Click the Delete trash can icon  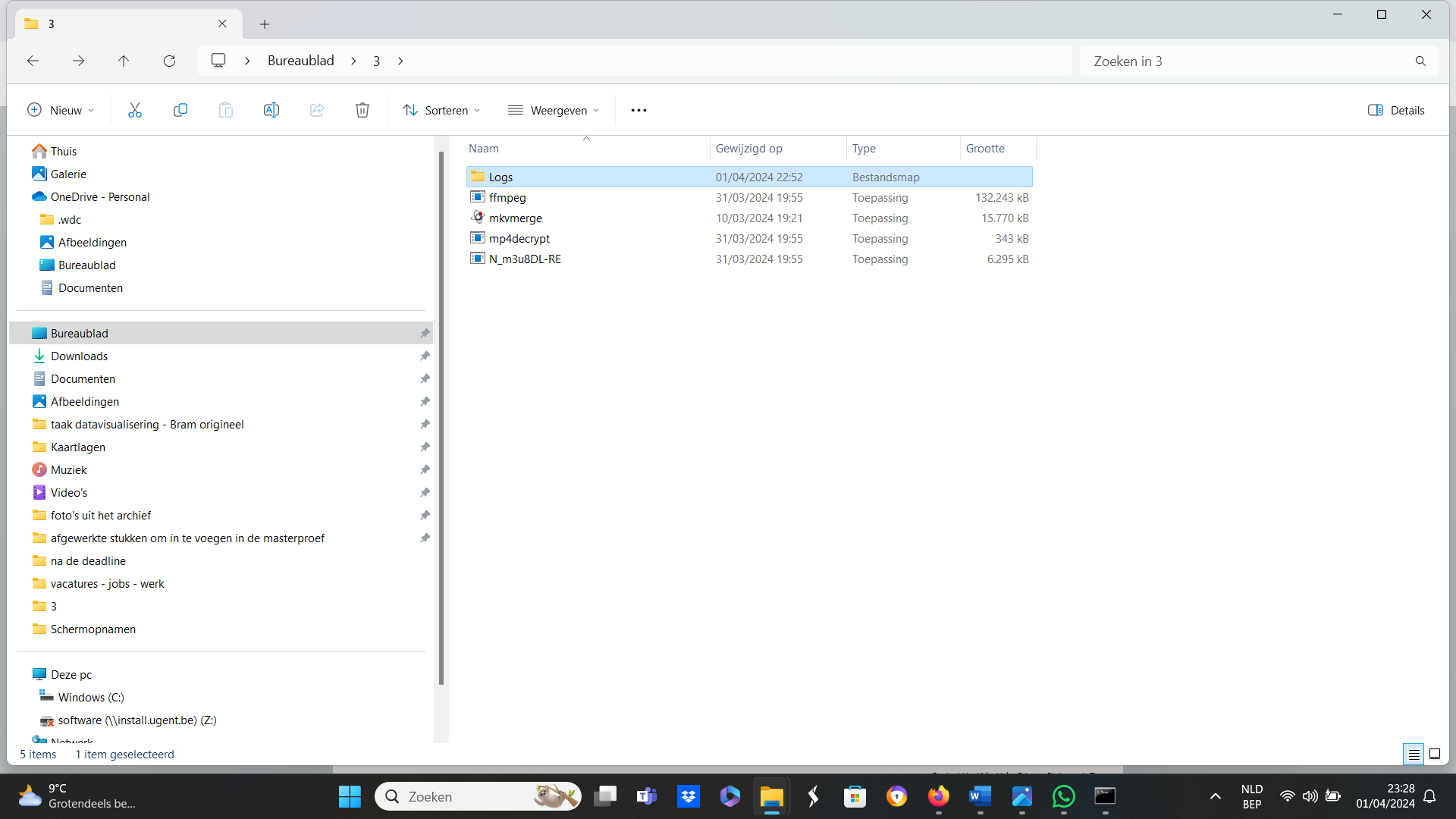(362, 110)
